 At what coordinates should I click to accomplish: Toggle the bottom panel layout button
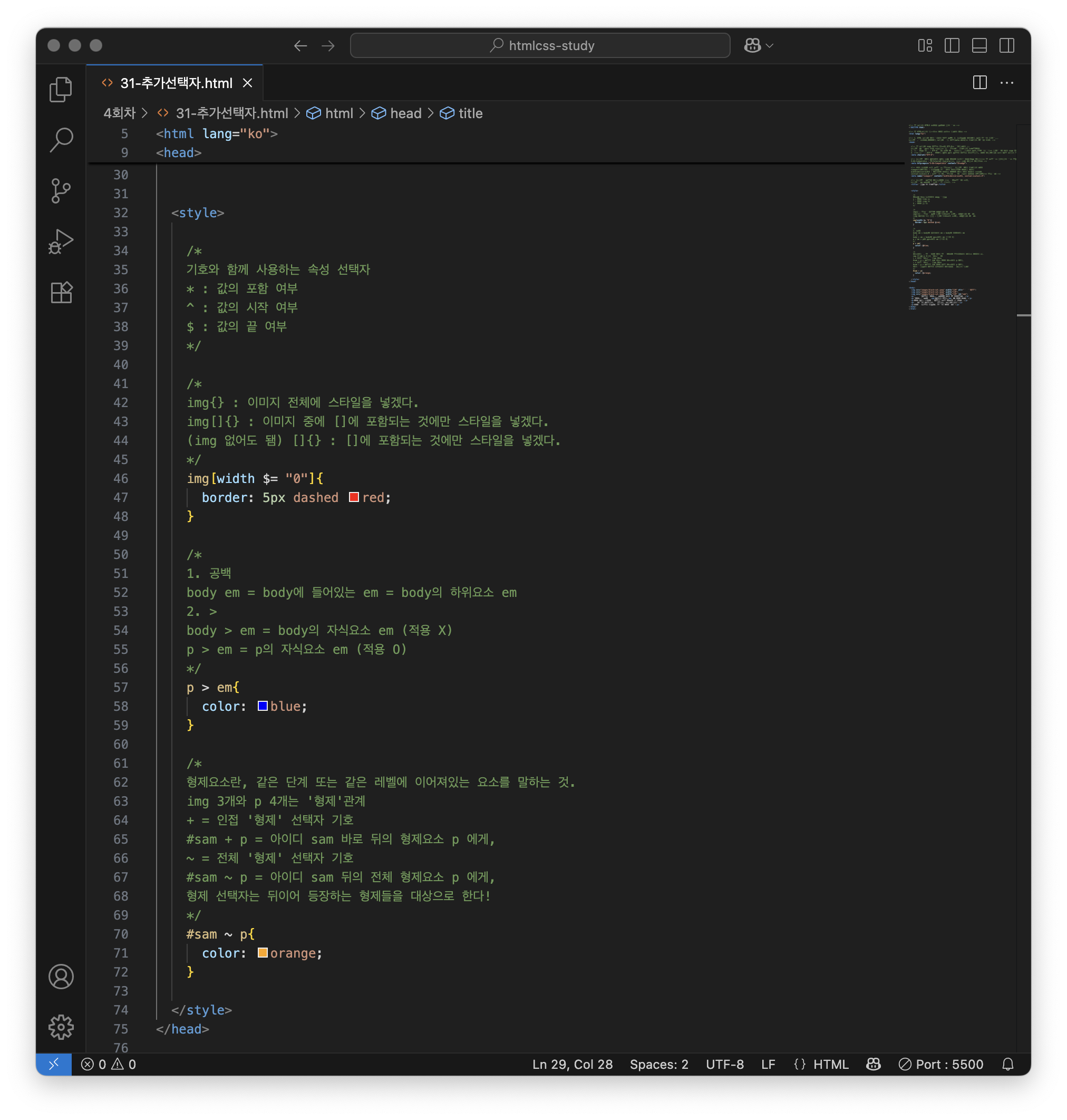tap(979, 45)
